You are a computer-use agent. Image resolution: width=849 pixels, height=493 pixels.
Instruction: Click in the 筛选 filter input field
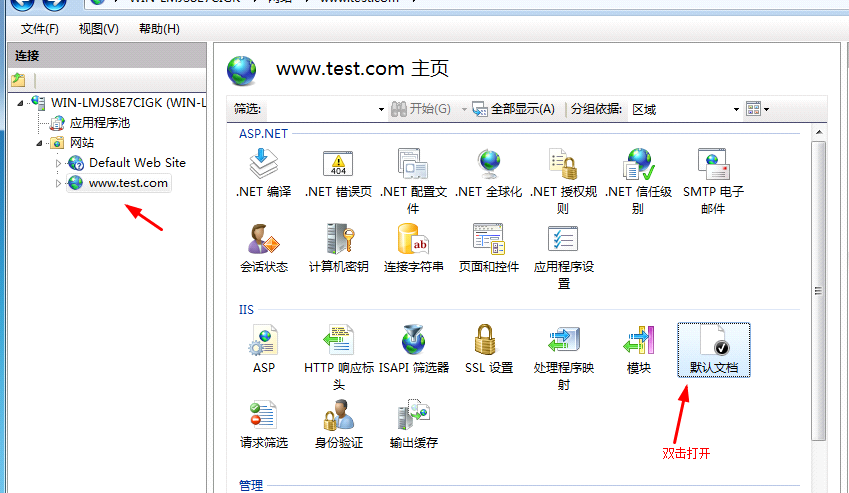(x=320, y=109)
